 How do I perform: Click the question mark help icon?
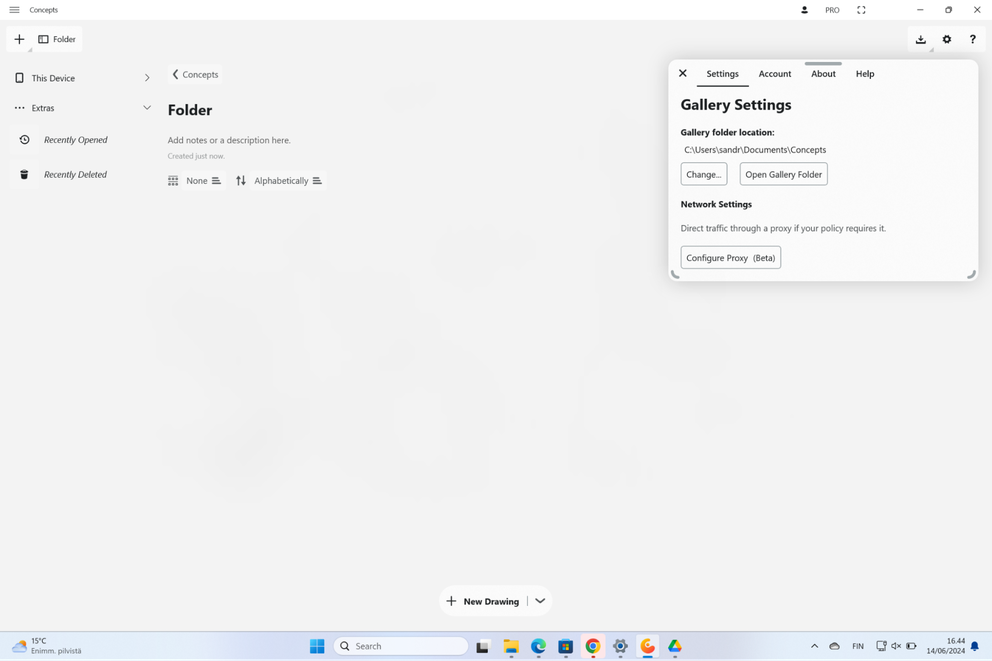(973, 39)
